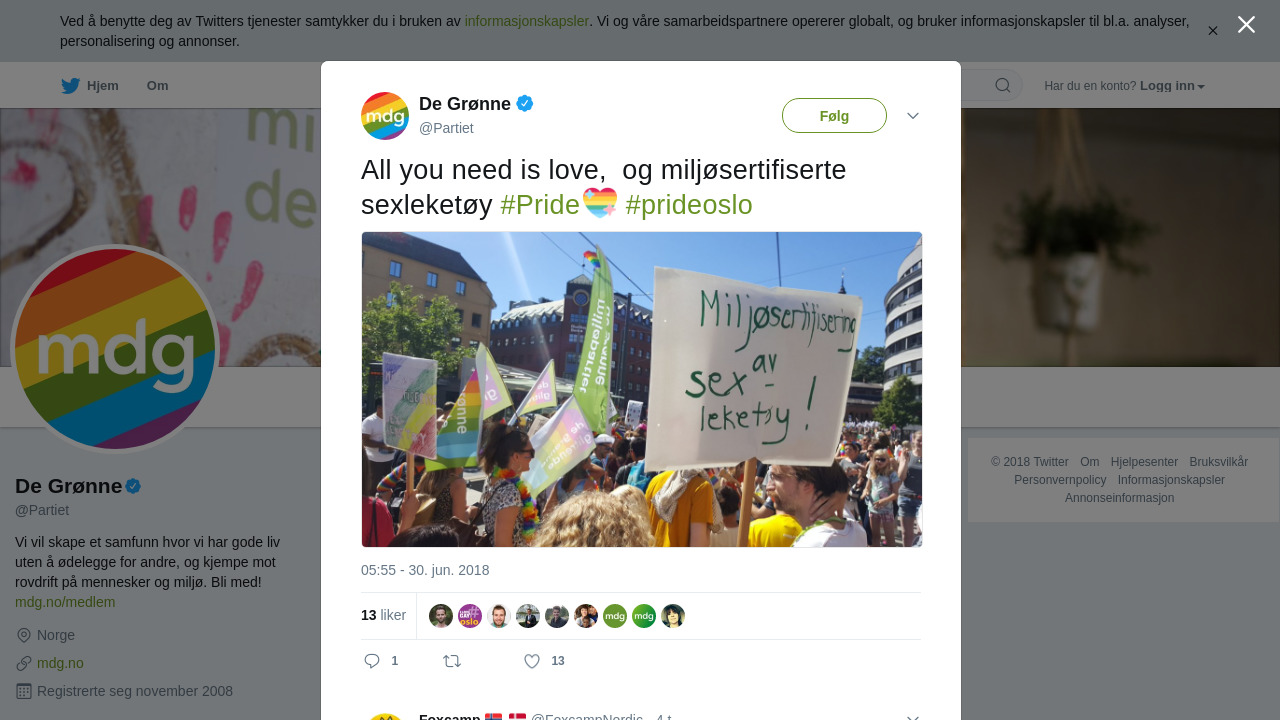Open the Om menu item
This screenshot has width=1280, height=720.
[157, 86]
